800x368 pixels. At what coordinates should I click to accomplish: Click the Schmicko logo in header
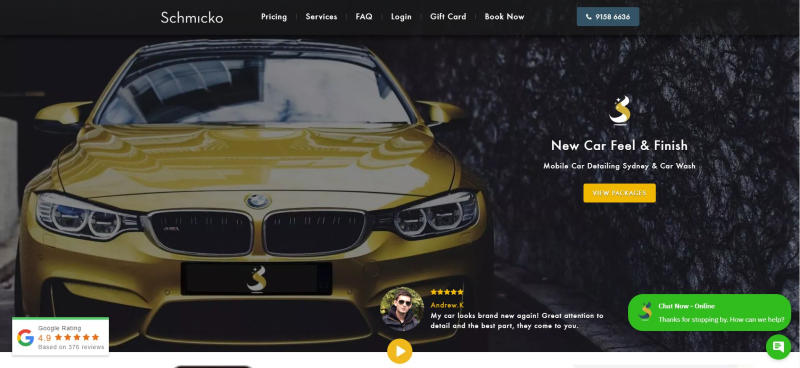click(192, 17)
